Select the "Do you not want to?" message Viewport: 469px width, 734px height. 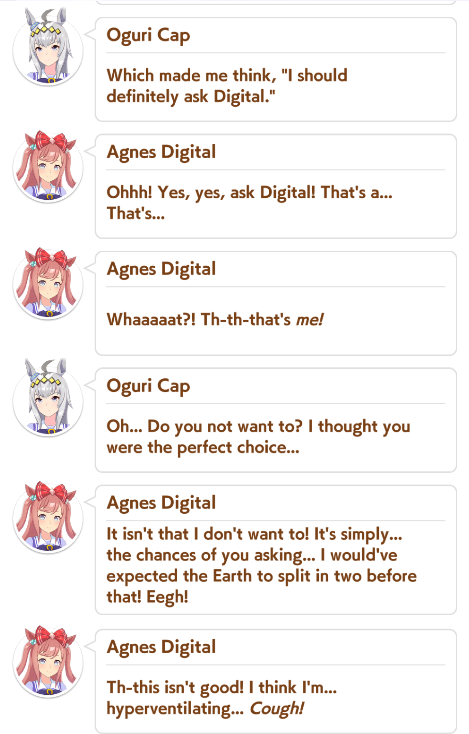click(258, 436)
